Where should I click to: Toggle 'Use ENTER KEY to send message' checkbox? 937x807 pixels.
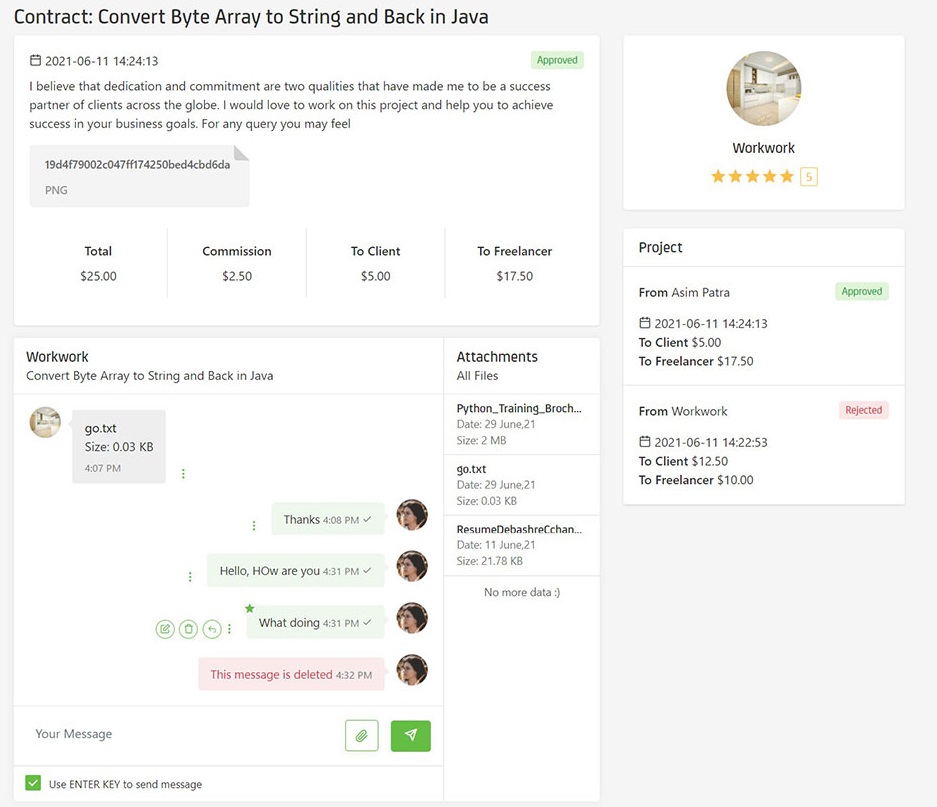pos(34,783)
